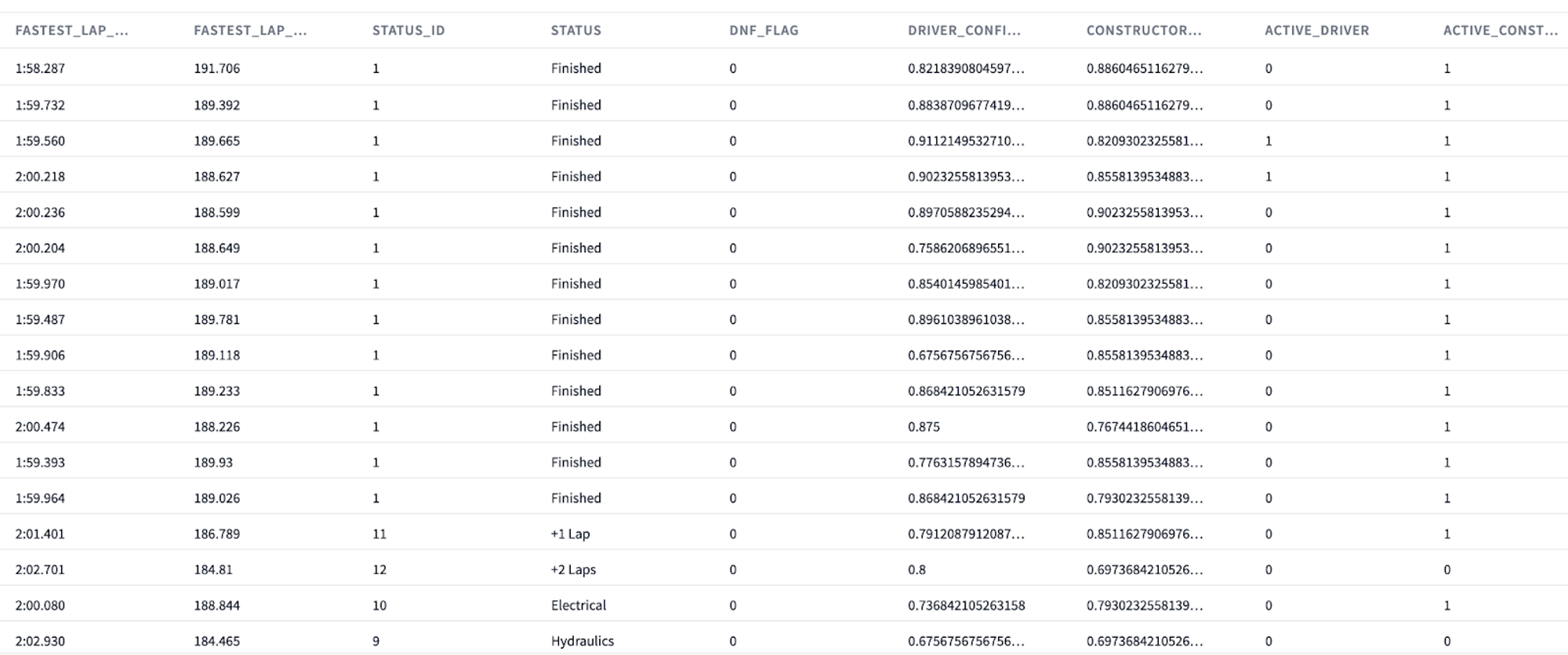Image resolution: width=1568 pixels, height=655 pixels.
Task: Click the status ID cell showing 10
Action: tap(379, 606)
